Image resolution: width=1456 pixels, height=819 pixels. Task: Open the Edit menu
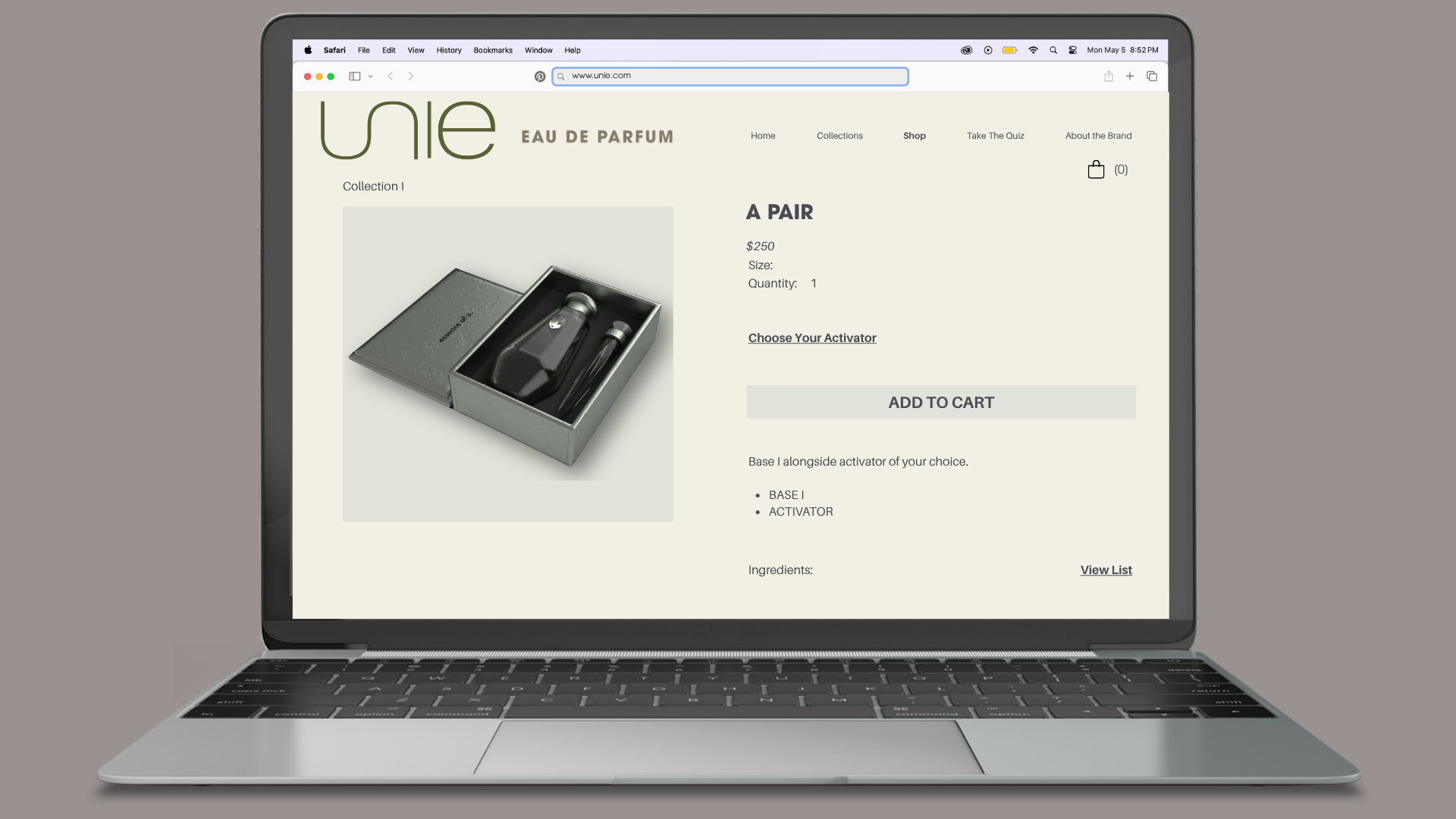(389, 50)
